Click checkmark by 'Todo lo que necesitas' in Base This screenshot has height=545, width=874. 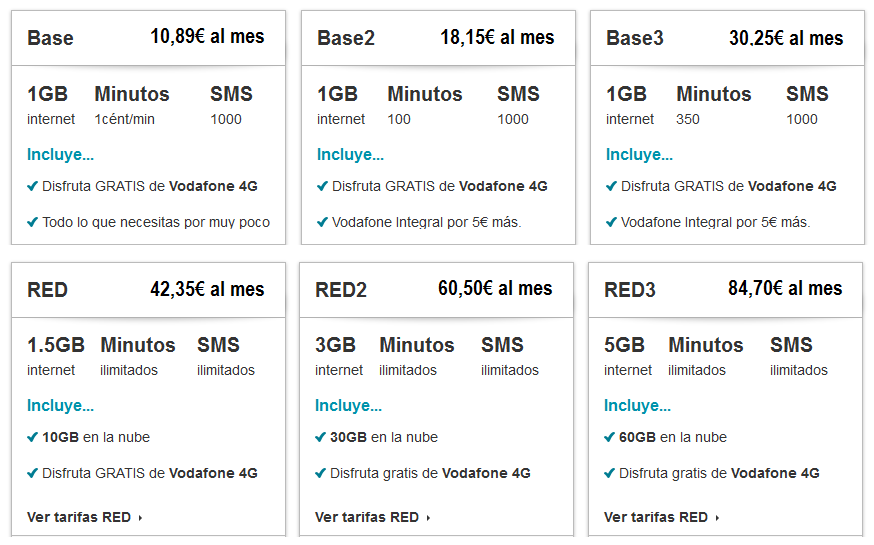pos(32,222)
